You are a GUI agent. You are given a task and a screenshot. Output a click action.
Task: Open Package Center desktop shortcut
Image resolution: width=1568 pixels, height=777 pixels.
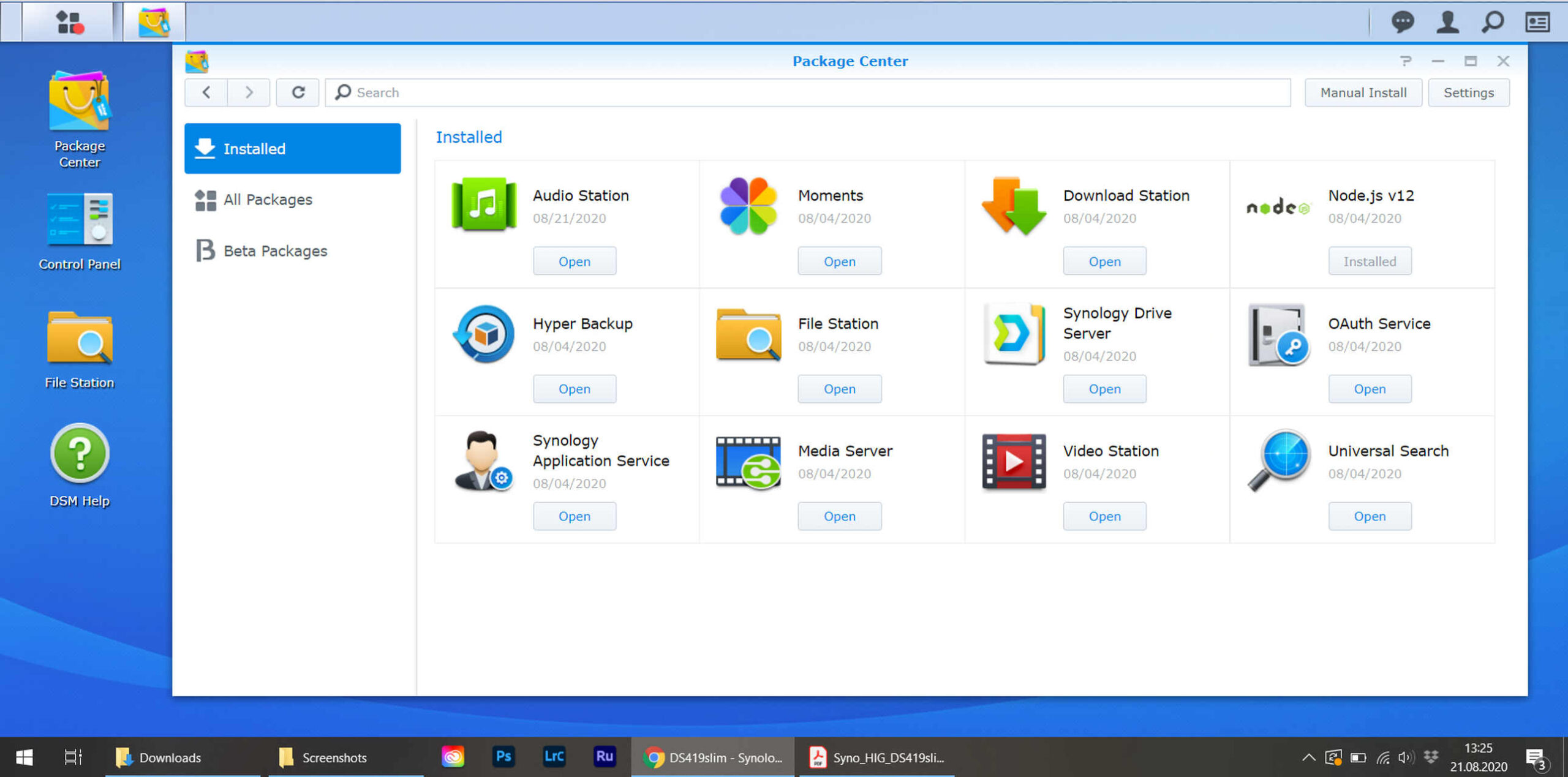[80, 119]
